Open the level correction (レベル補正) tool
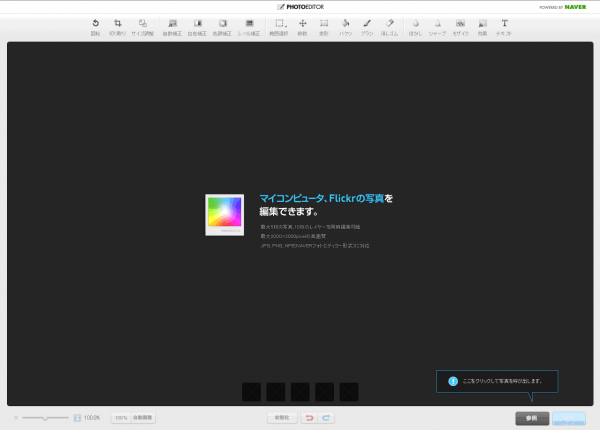Viewport: 600px width, 430px height. click(x=248, y=25)
